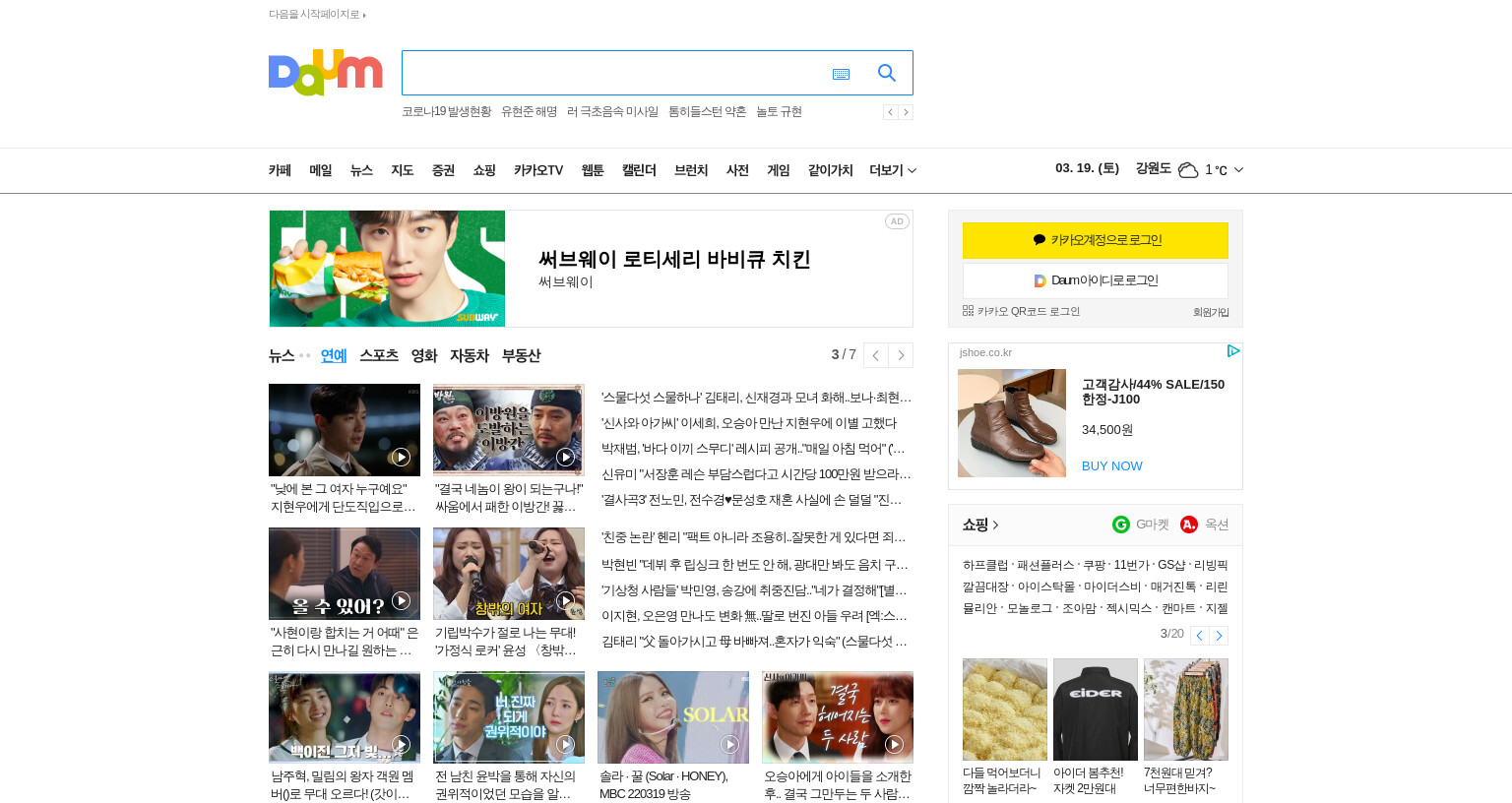1512x803 pixels.
Task: Go to previous news page arrow
Action: 875,355
